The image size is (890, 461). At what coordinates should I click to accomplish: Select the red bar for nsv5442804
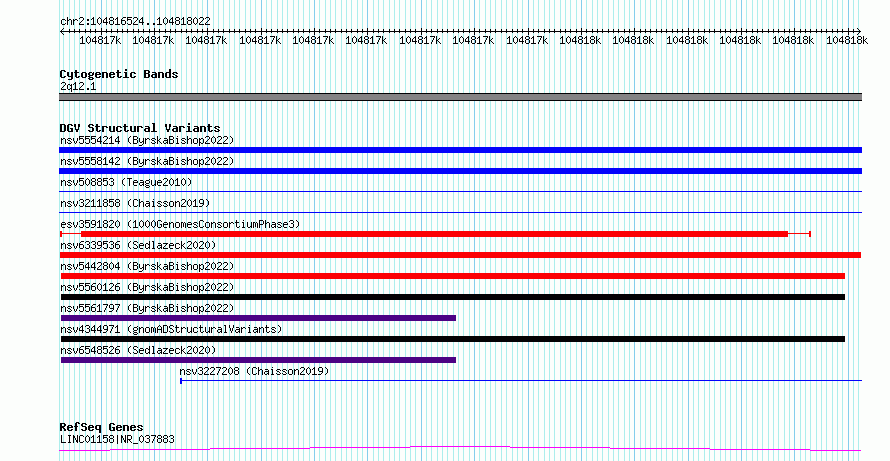[453, 276]
